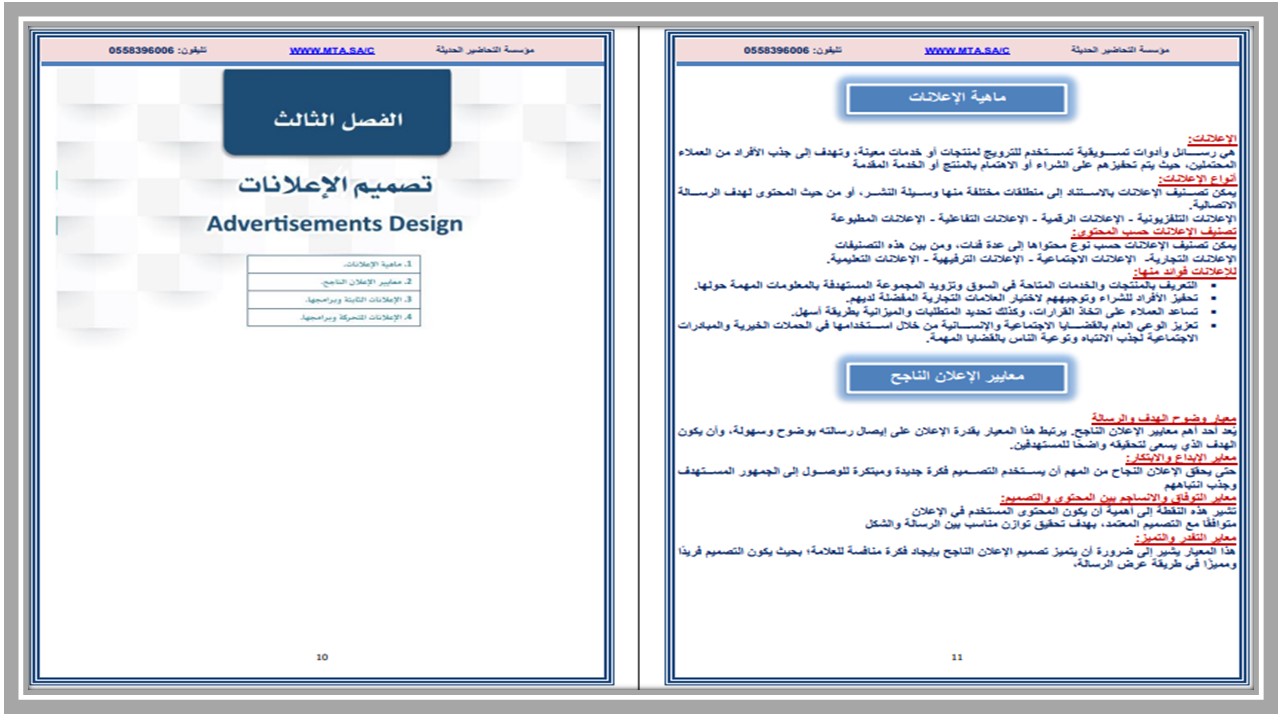The height and width of the screenshot is (720, 1280).
Task: Select contents row '1. ماهية الإعلانات'
Action: (333, 264)
